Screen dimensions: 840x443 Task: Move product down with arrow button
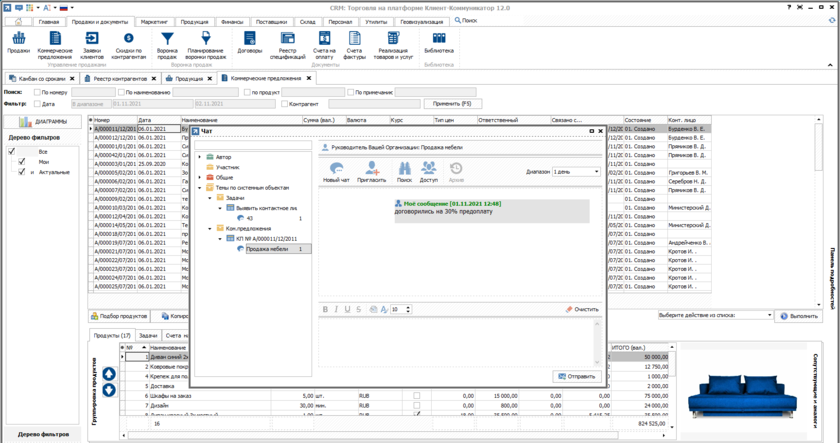tap(109, 390)
